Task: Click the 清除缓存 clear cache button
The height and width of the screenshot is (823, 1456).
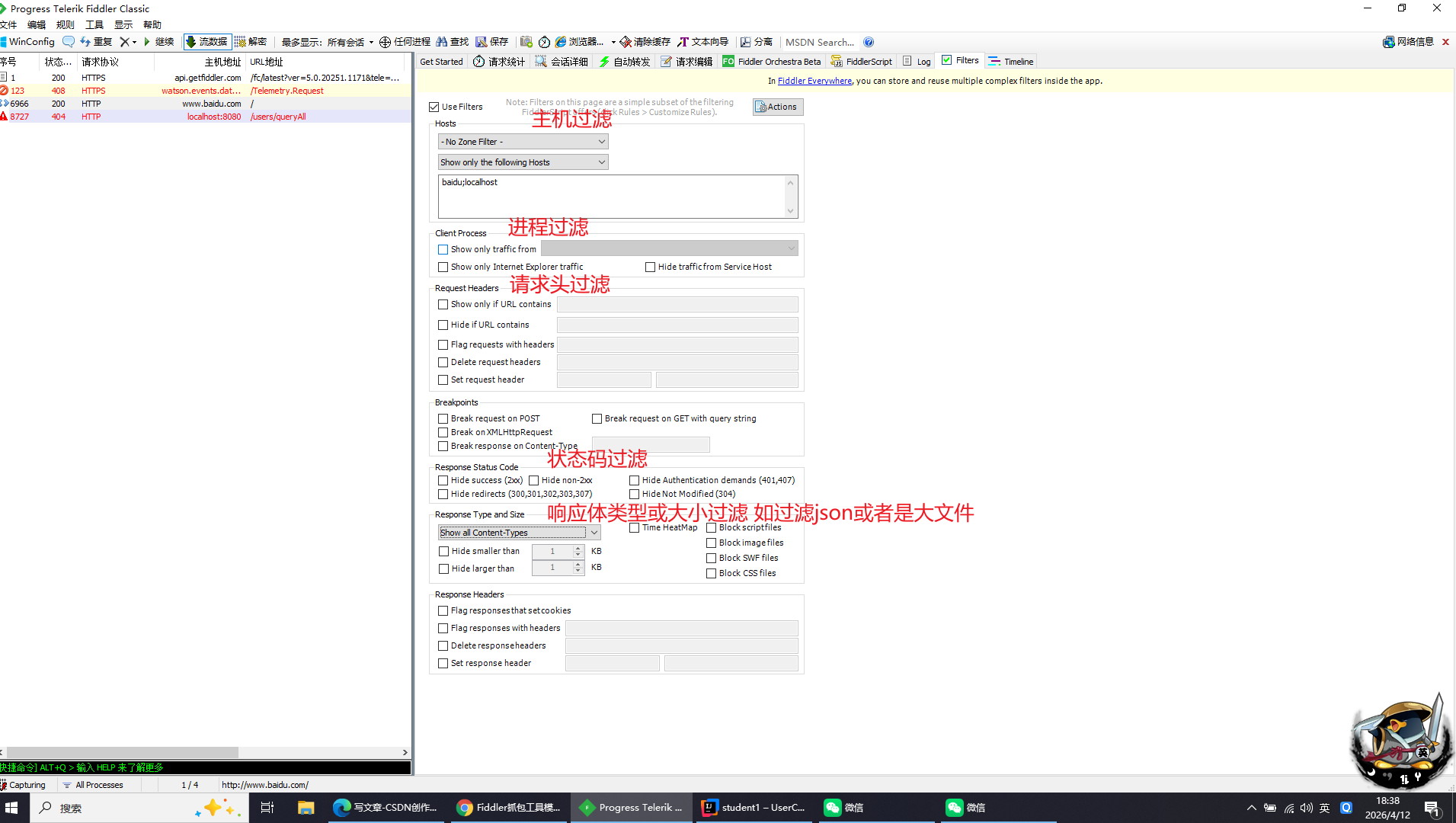Action: pos(645,42)
